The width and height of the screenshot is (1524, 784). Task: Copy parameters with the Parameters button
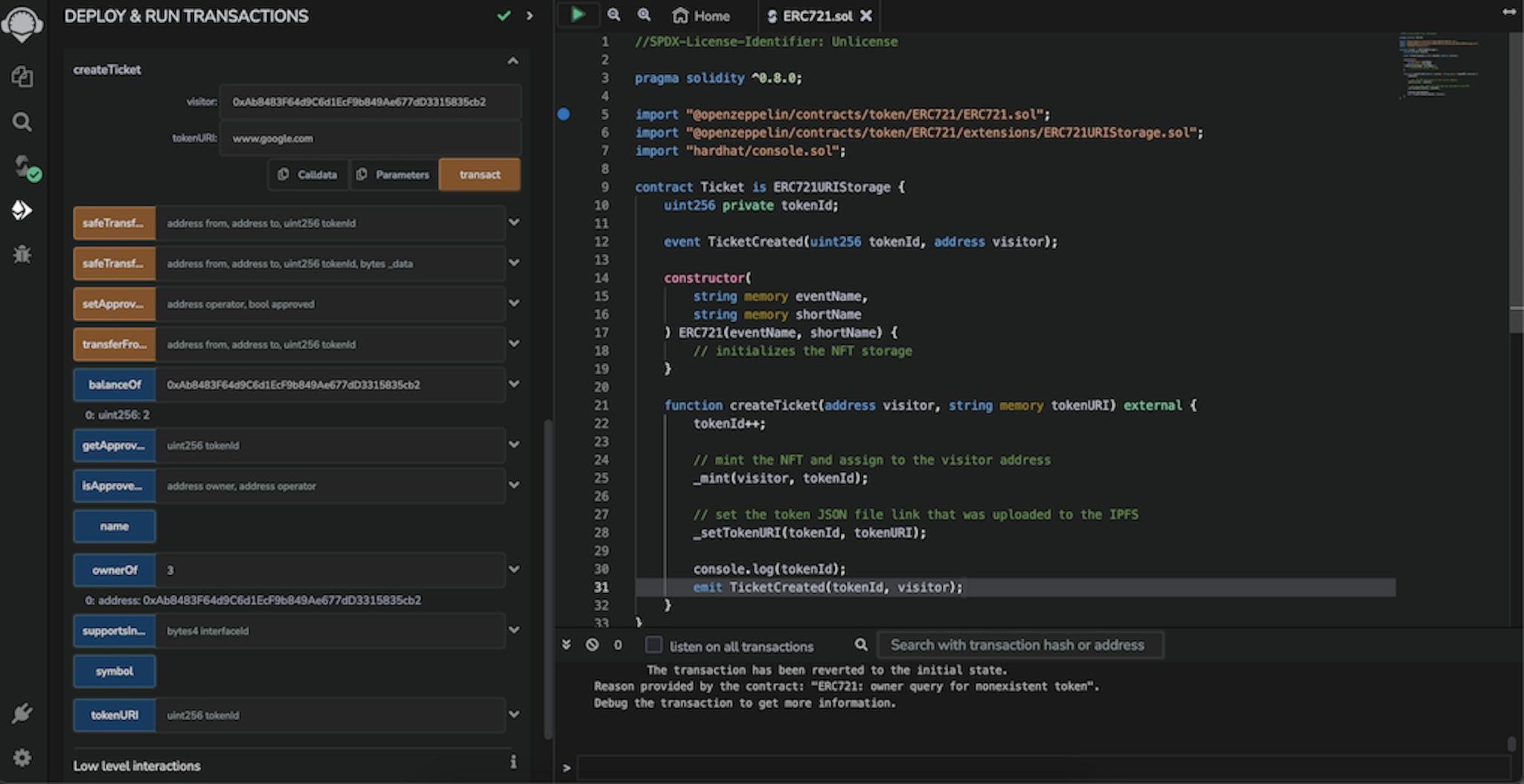pyautogui.click(x=394, y=175)
